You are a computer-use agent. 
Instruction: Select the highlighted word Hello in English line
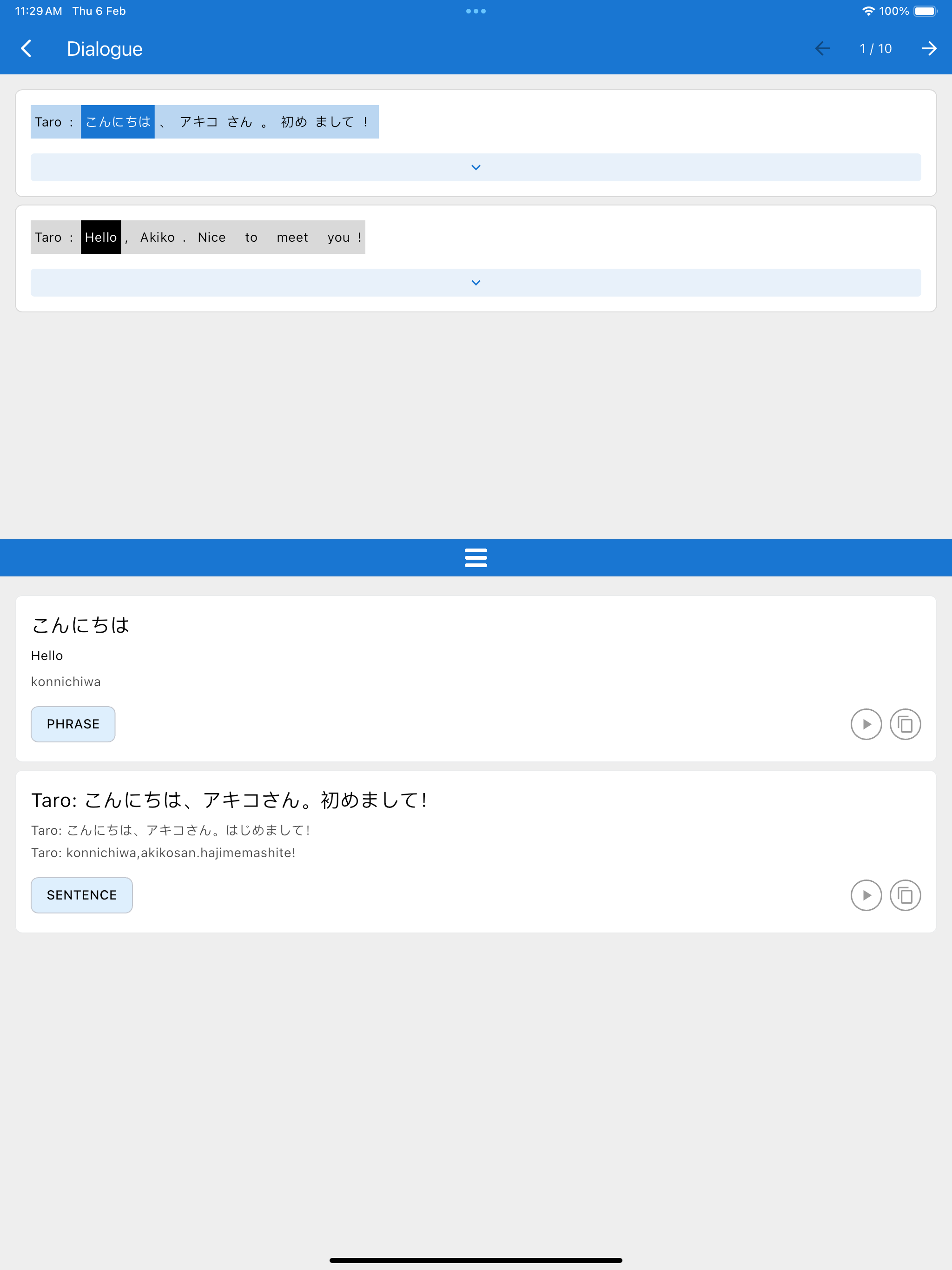(x=101, y=237)
